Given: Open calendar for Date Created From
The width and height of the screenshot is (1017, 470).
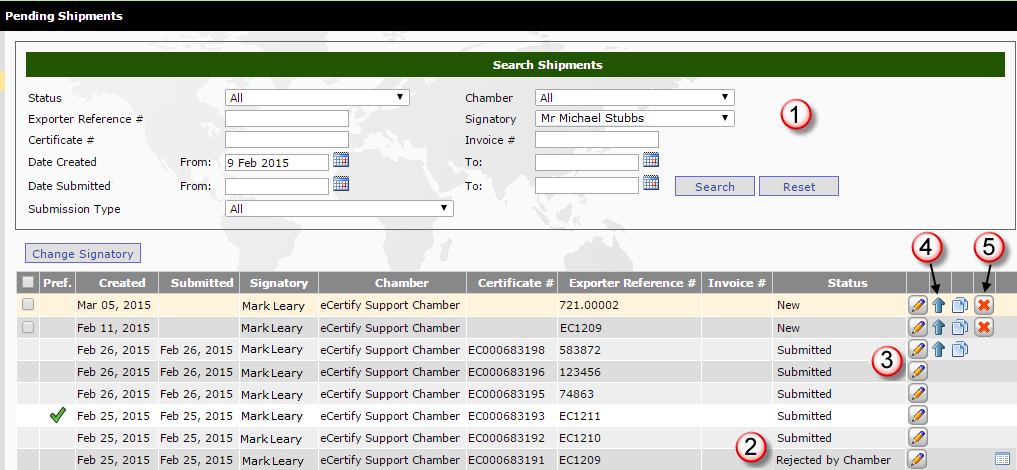Looking at the screenshot, I should (x=341, y=161).
